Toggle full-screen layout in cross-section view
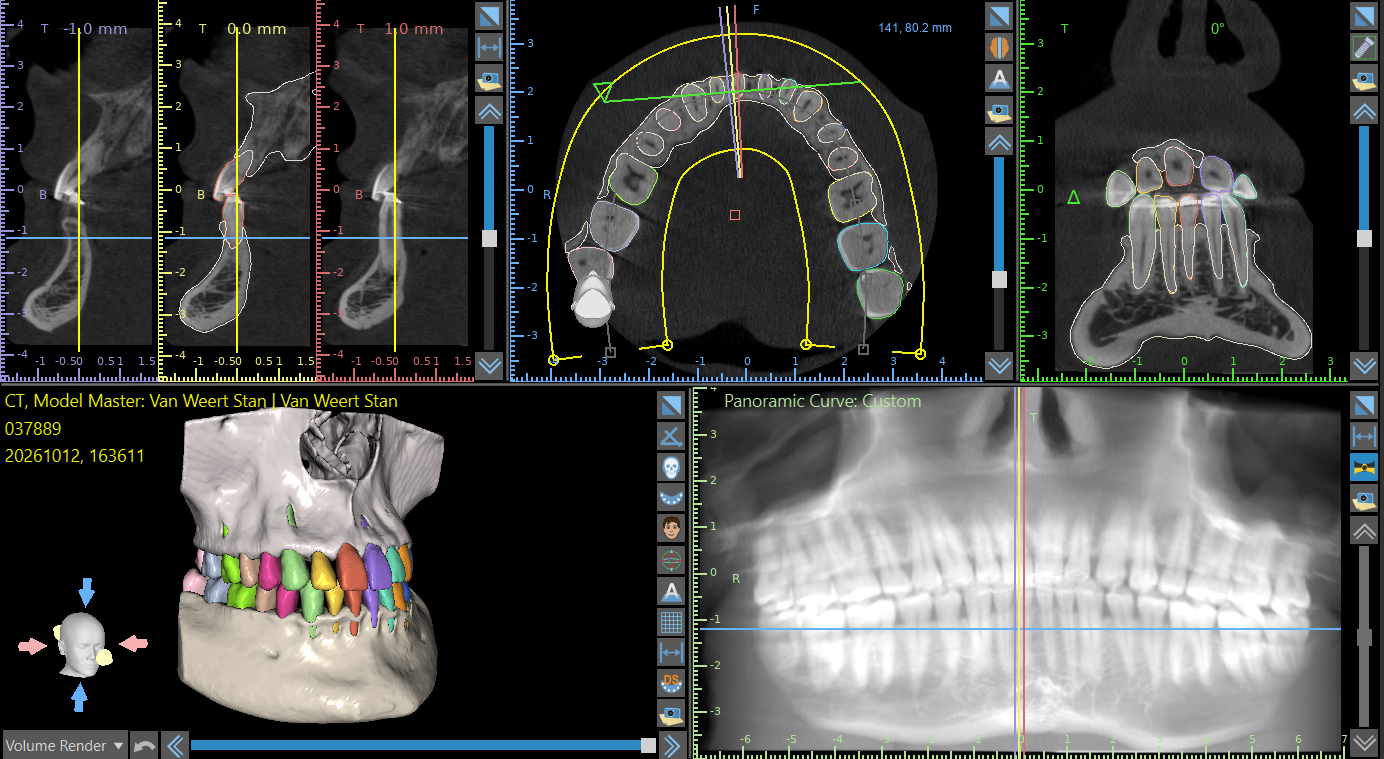Viewport: 1384px width, 759px height. [x=489, y=16]
